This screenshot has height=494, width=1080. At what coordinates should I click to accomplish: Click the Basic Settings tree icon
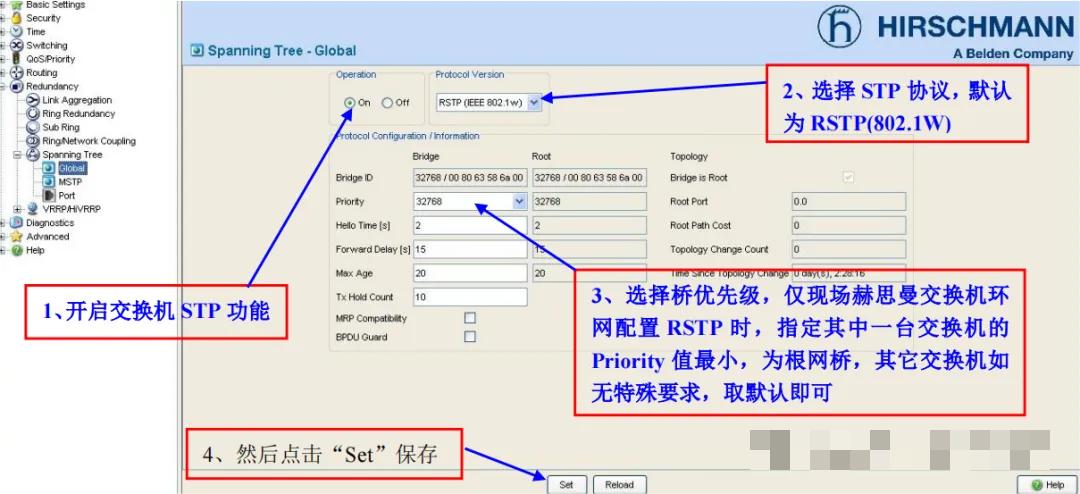[17, 5]
